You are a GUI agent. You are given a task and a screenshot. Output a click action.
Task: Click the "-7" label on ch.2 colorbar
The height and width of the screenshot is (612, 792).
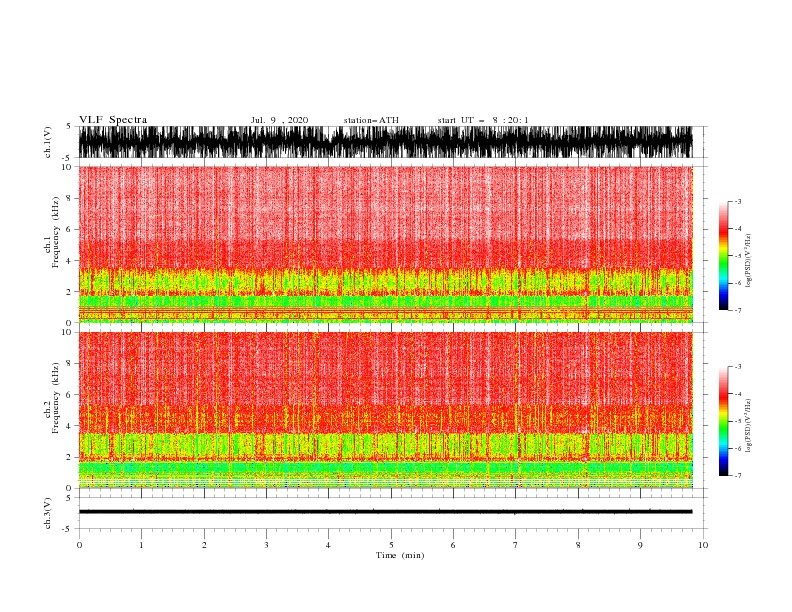click(737, 475)
